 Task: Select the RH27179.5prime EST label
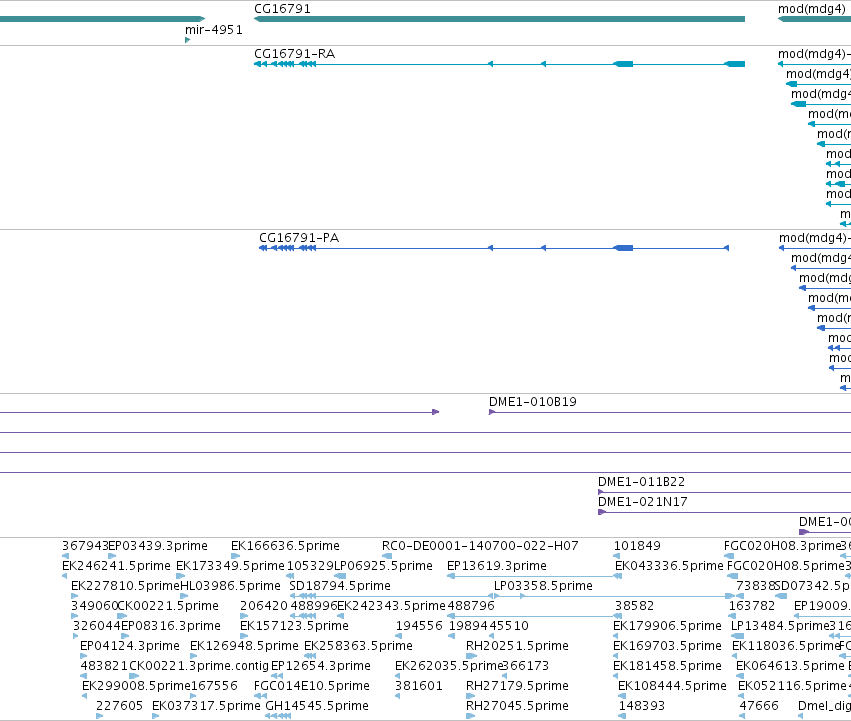(517, 686)
